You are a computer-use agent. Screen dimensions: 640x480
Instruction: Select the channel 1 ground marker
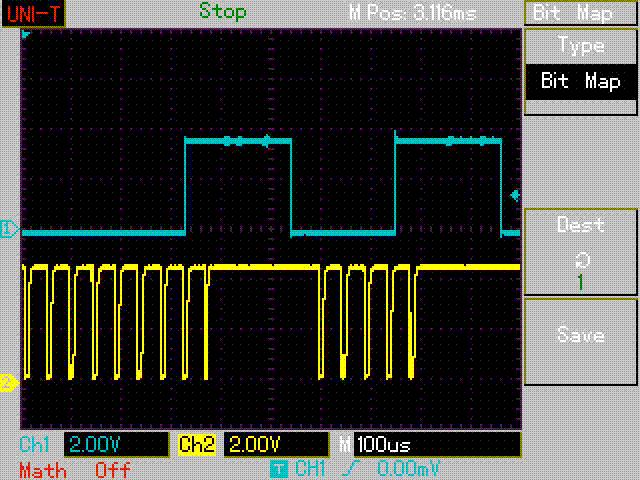[x=9, y=229]
